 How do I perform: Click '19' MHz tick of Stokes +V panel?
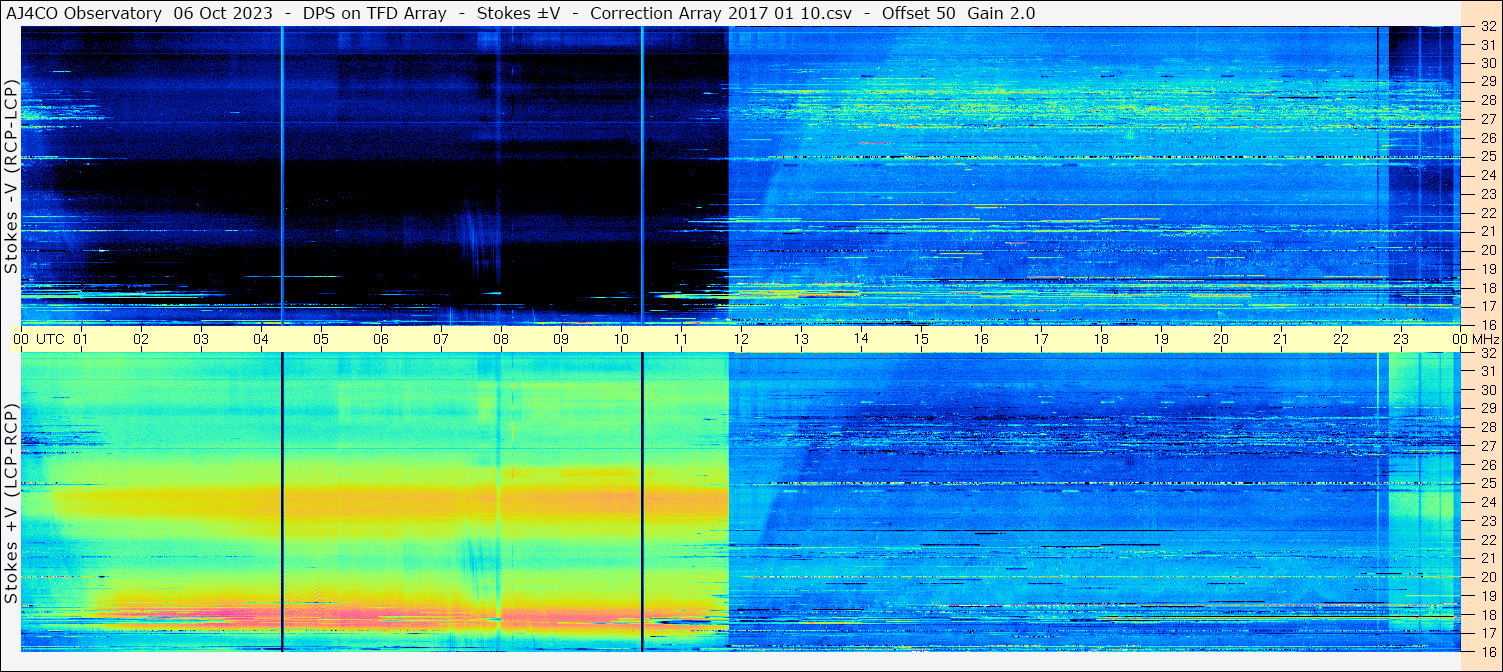[1487, 595]
